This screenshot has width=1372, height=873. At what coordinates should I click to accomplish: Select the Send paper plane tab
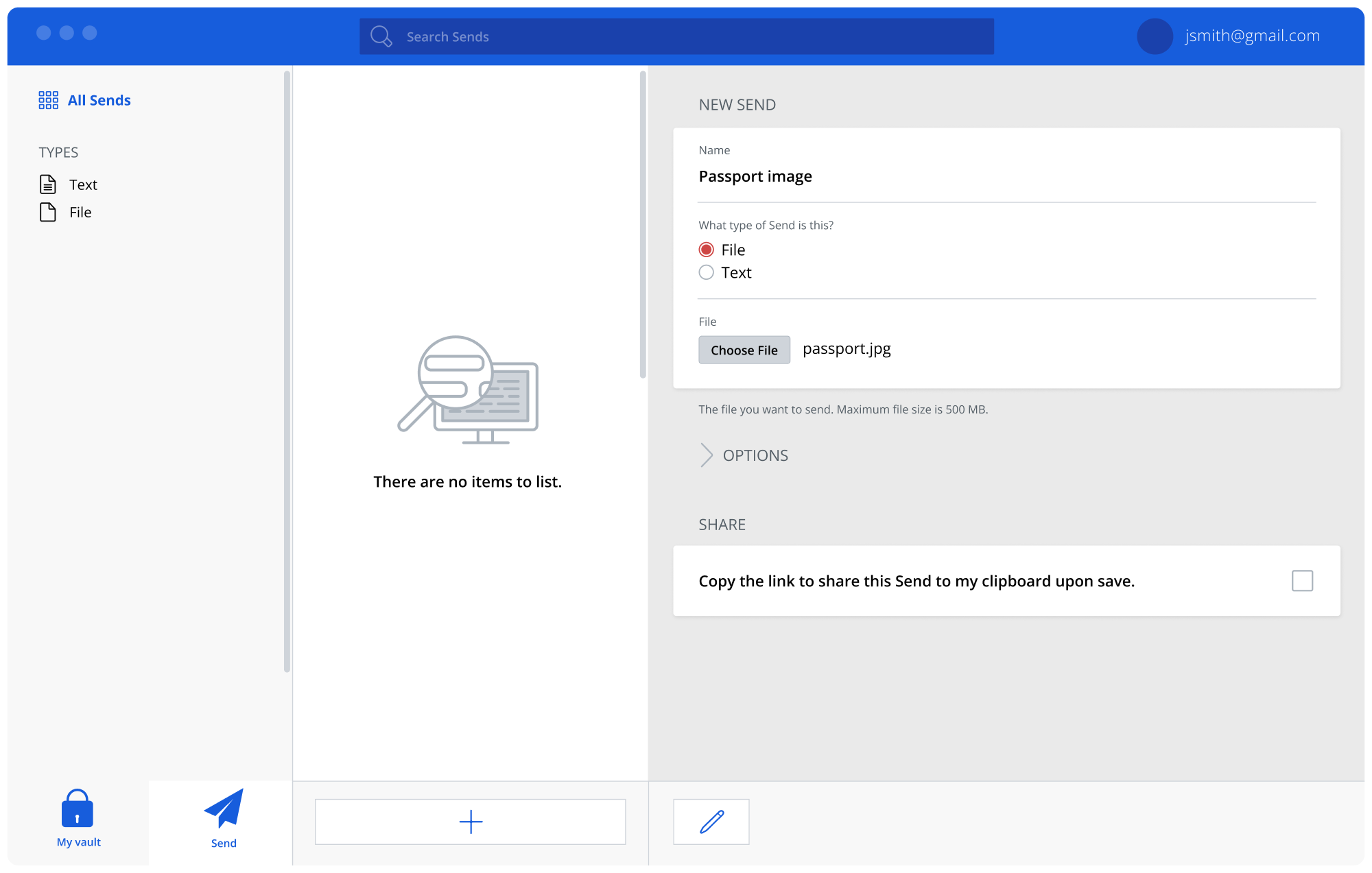[x=224, y=810]
